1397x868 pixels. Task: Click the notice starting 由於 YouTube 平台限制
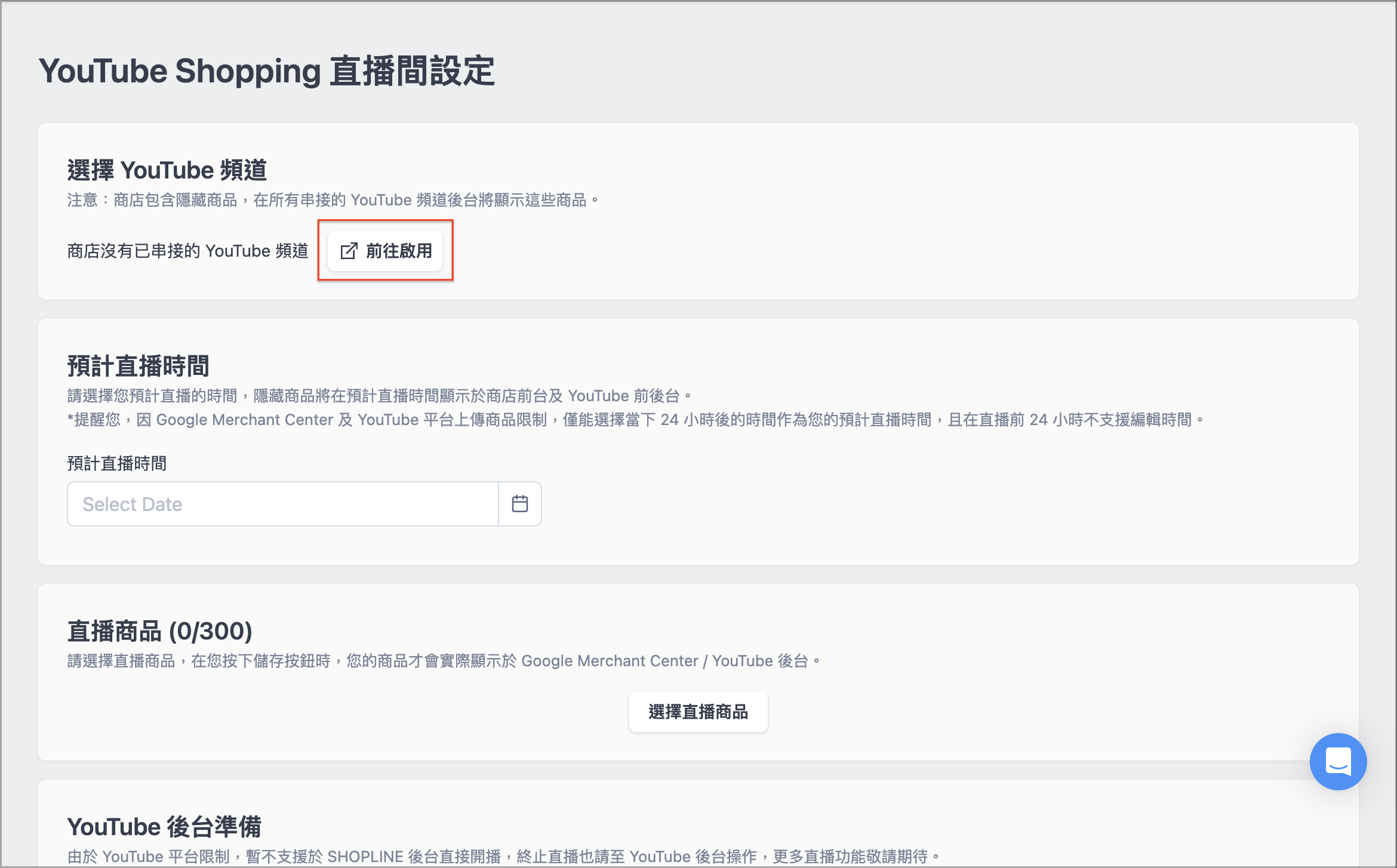[x=503, y=857]
